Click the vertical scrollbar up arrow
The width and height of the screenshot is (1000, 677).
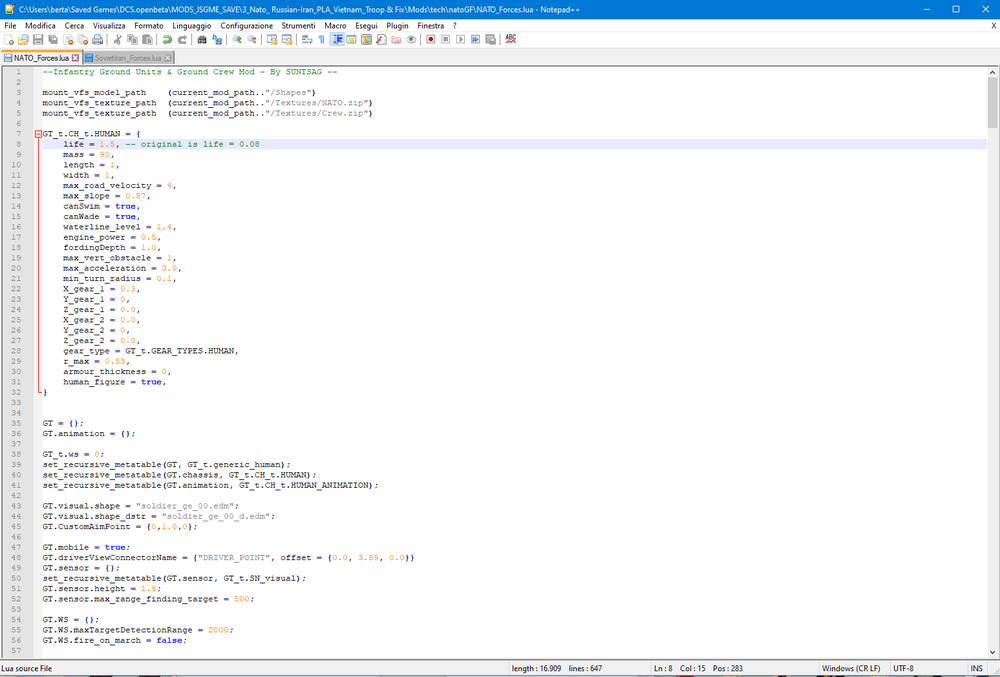[x=992, y=73]
